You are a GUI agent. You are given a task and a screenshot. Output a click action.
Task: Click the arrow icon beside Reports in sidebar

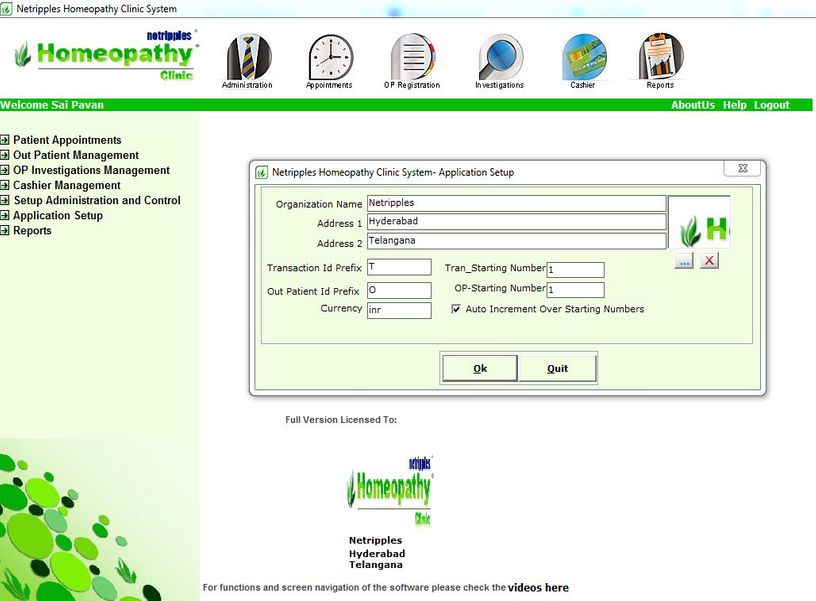[5, 231]
